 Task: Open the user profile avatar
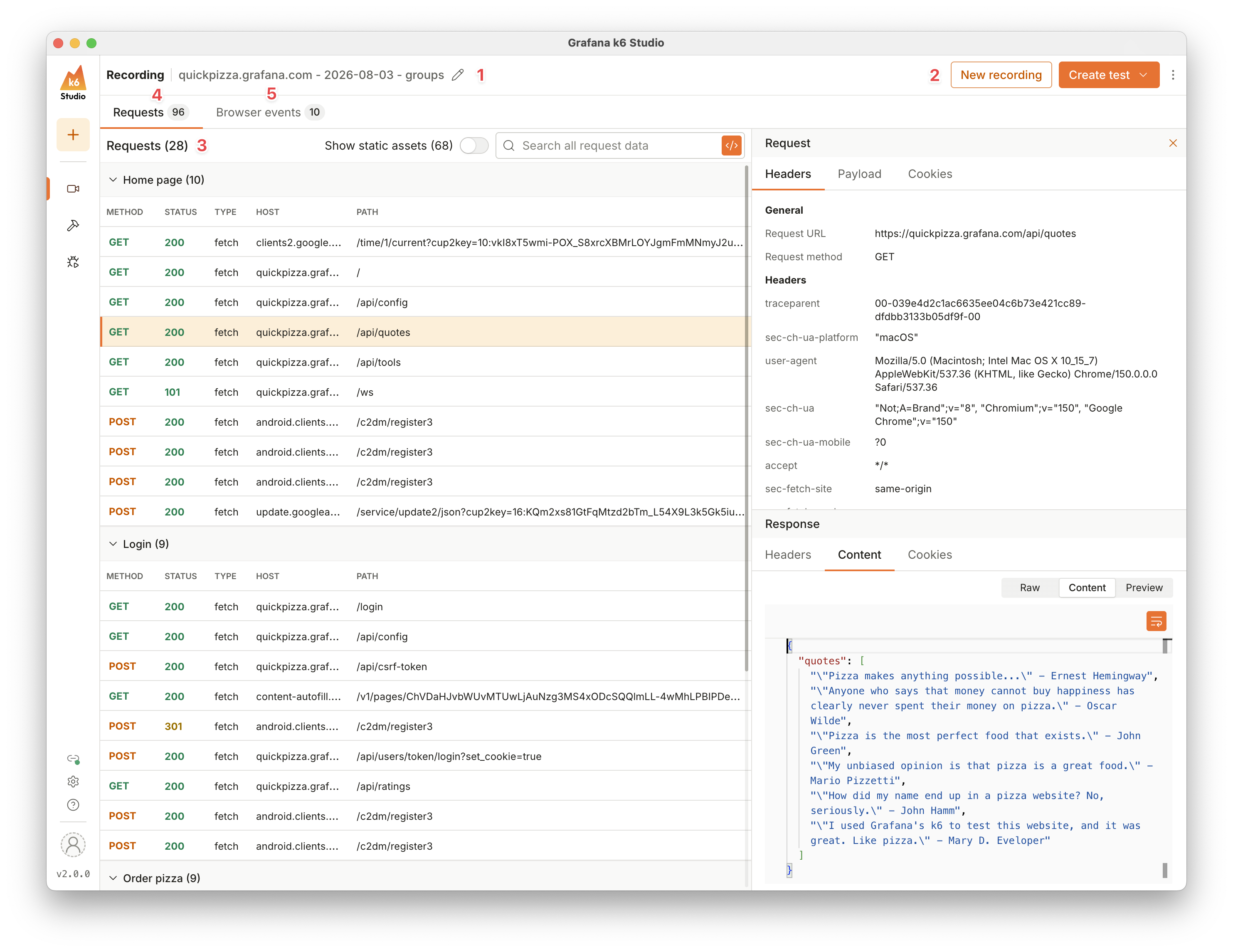pyautogui.click(x=73, y=845)
